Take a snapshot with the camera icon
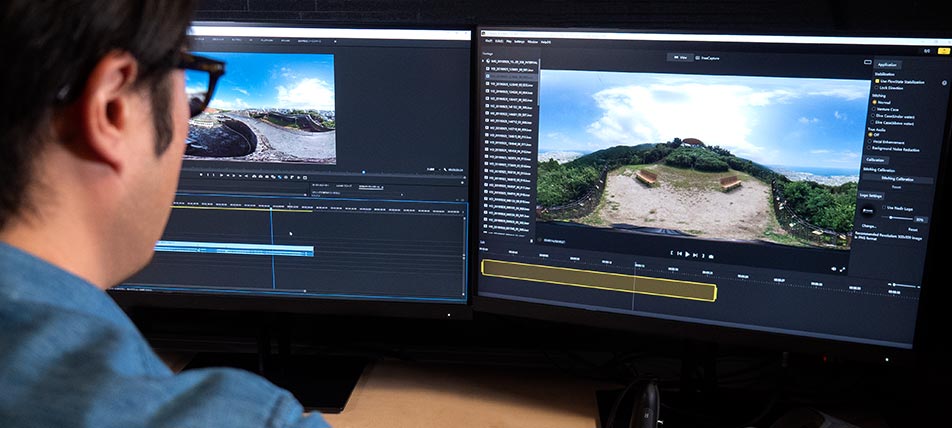The width and height of the screenshot is (952, 428). (711, 257)
